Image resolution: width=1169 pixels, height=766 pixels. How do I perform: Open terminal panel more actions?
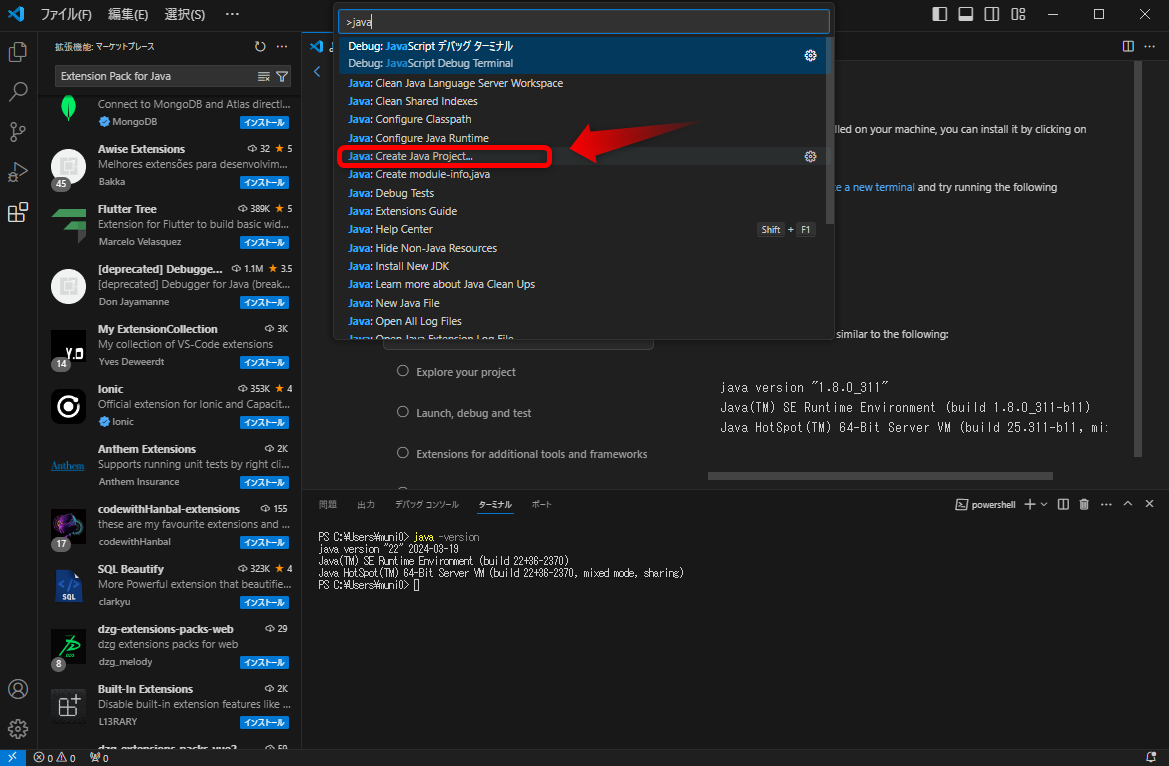(x=1106, y=505)
